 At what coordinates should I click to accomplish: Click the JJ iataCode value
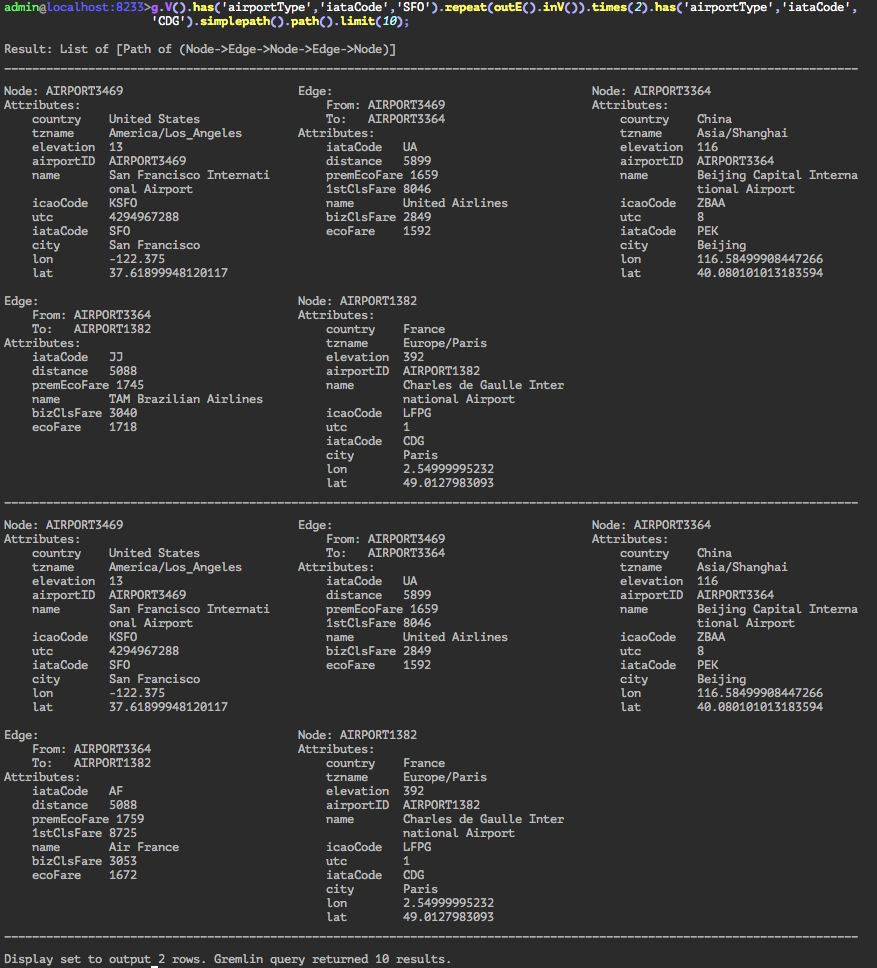point(116,357)
